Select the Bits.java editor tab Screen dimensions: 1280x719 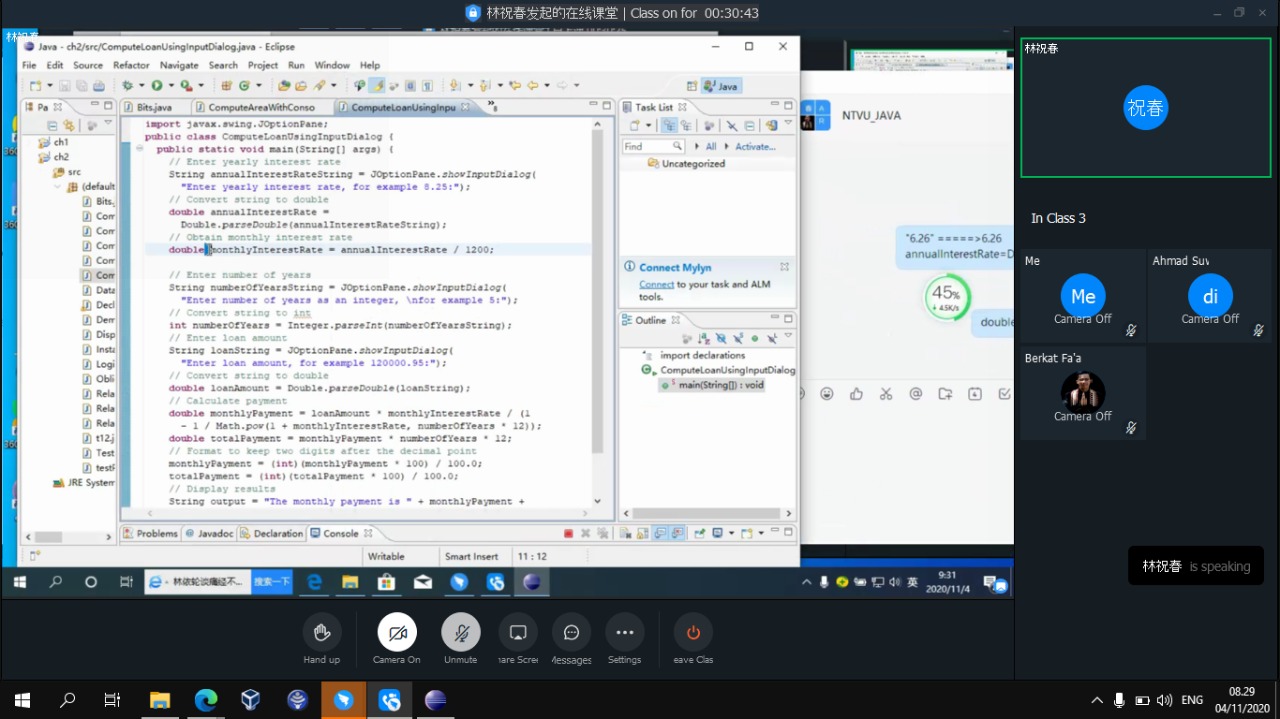154,107
